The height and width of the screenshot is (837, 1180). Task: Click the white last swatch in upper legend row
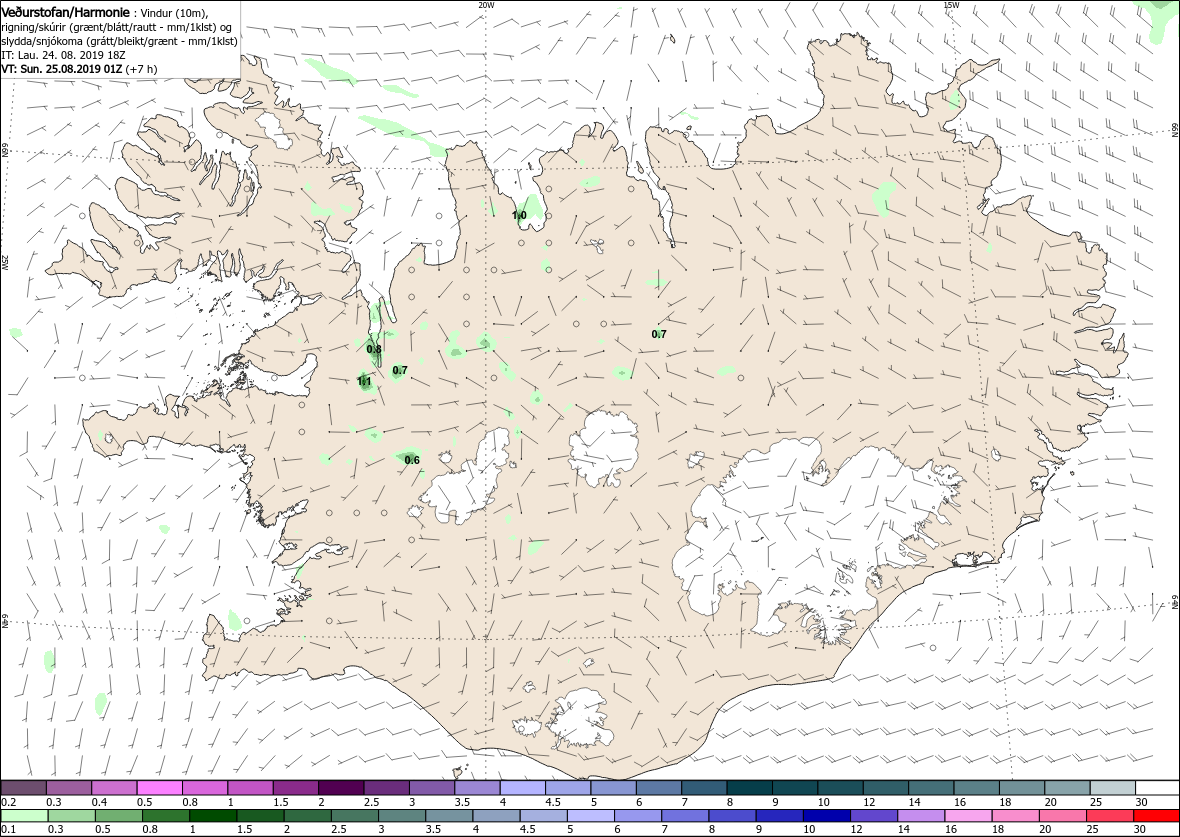coord(1157,788)
